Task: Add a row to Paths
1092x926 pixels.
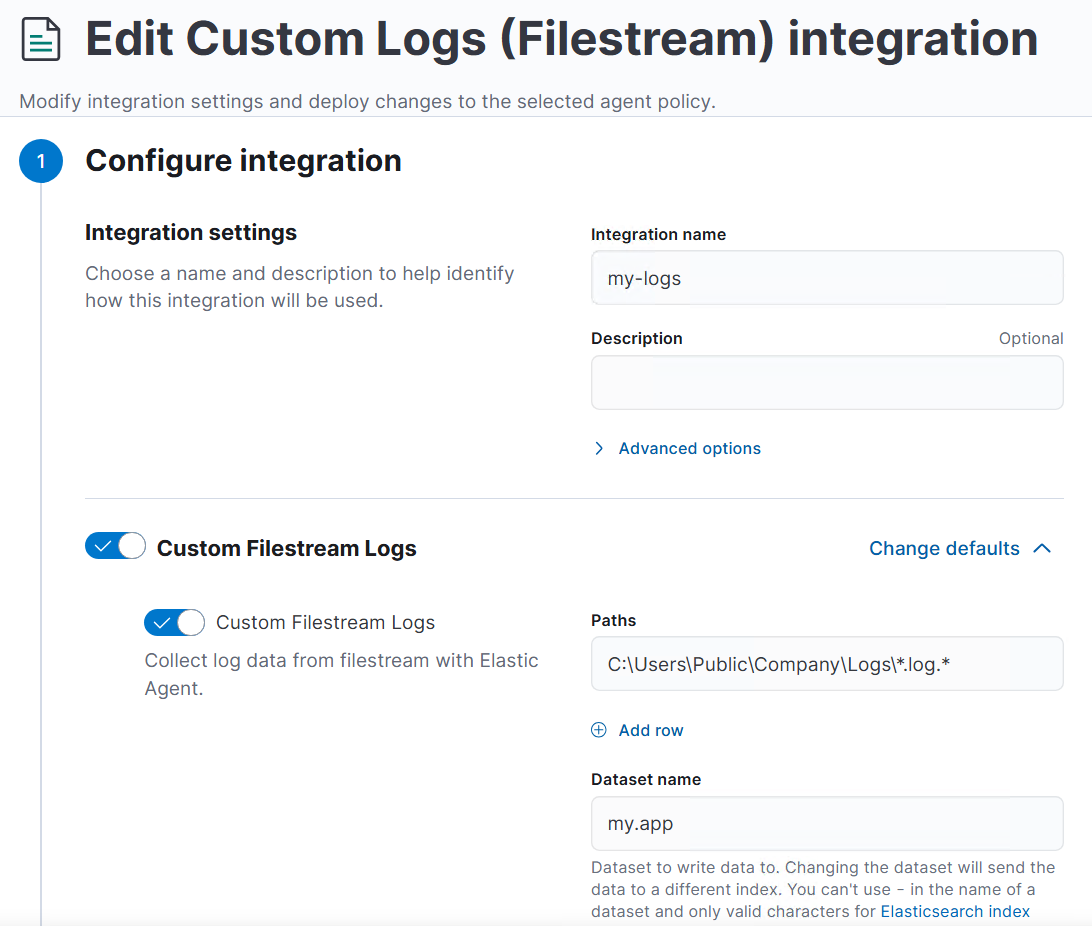Action: click(x=650, y=730)
